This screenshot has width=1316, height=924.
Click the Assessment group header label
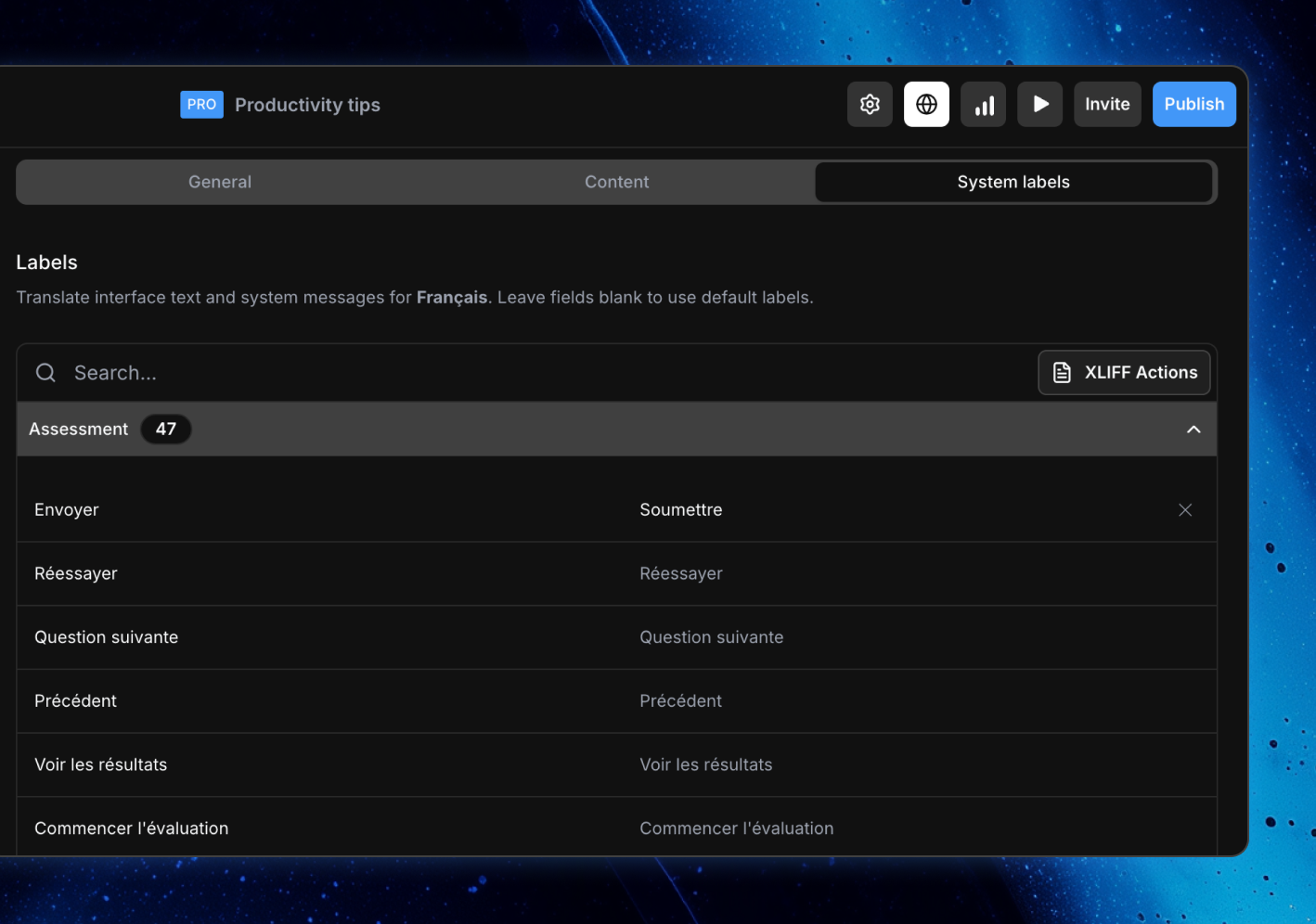[79, 430]
